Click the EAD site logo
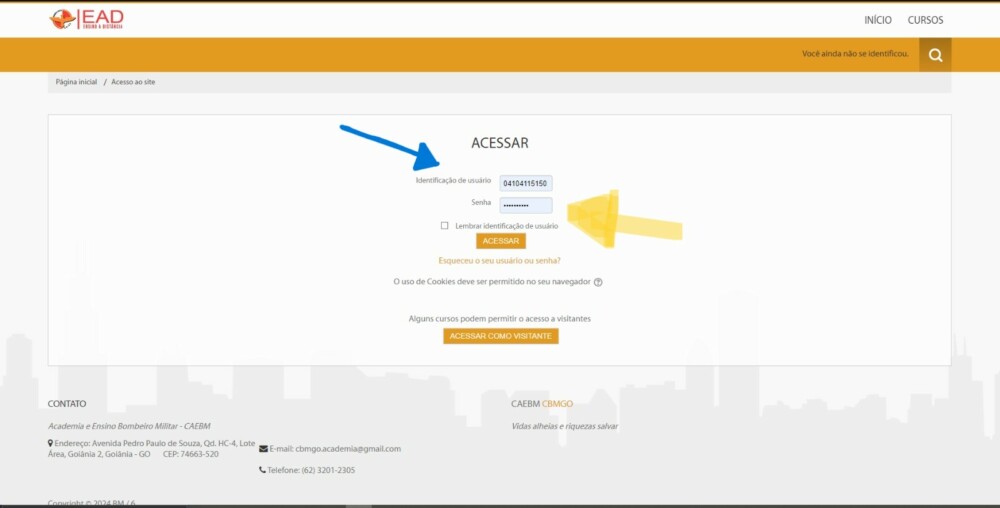 coord(87,19)
